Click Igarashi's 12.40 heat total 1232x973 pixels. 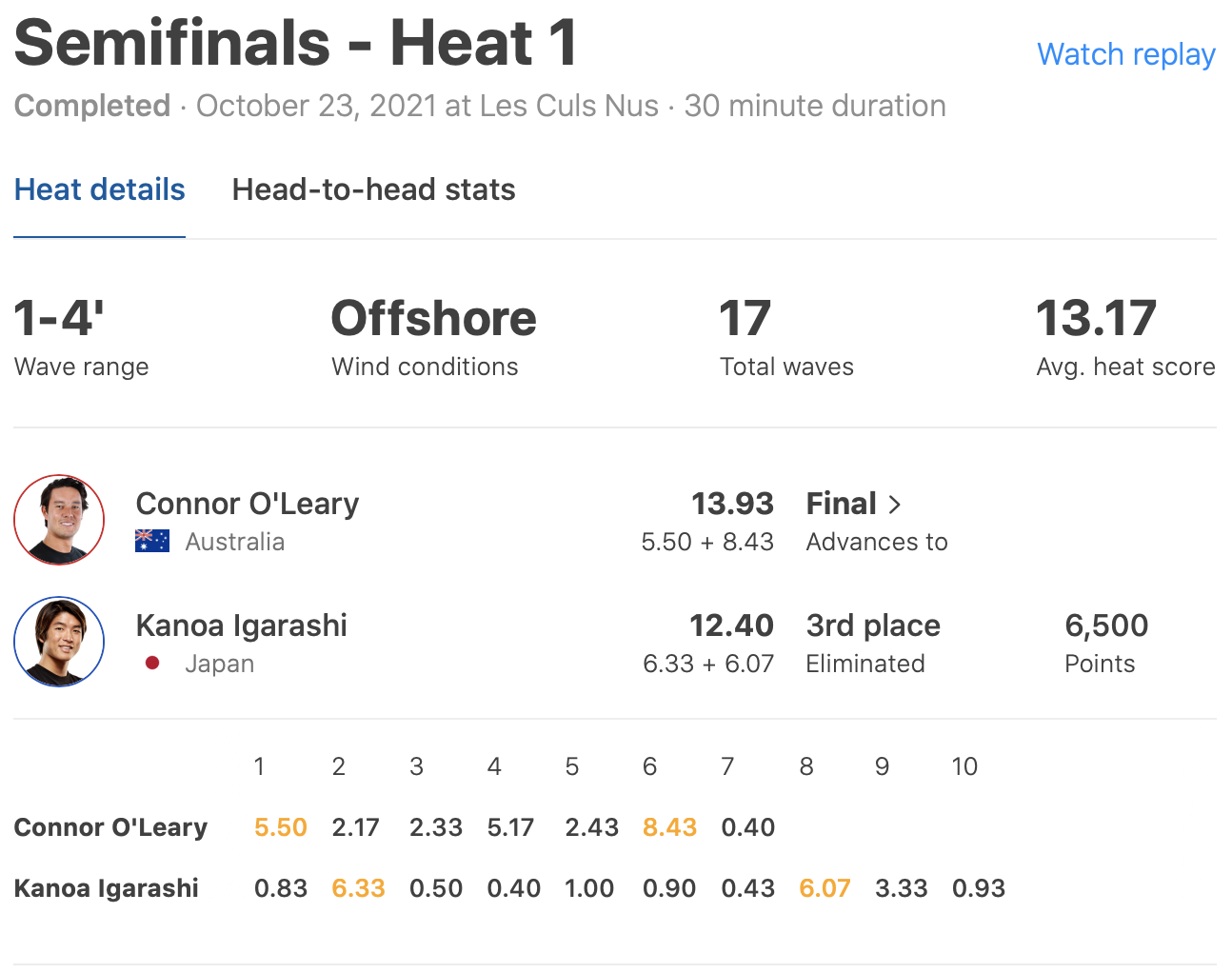point(731,625)
